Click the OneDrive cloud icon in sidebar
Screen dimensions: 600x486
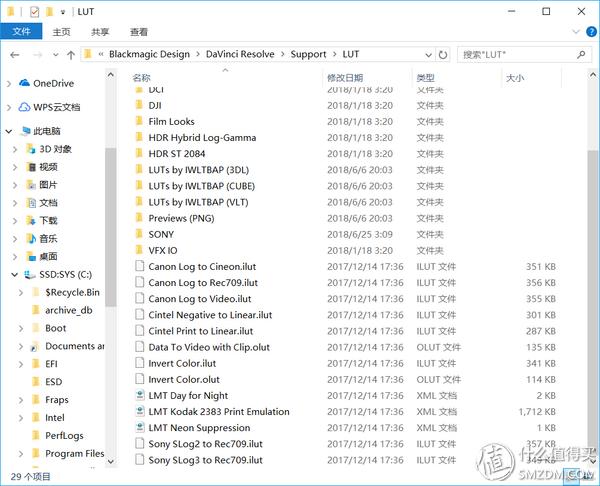pyautogui.click(x=24, y=84)
